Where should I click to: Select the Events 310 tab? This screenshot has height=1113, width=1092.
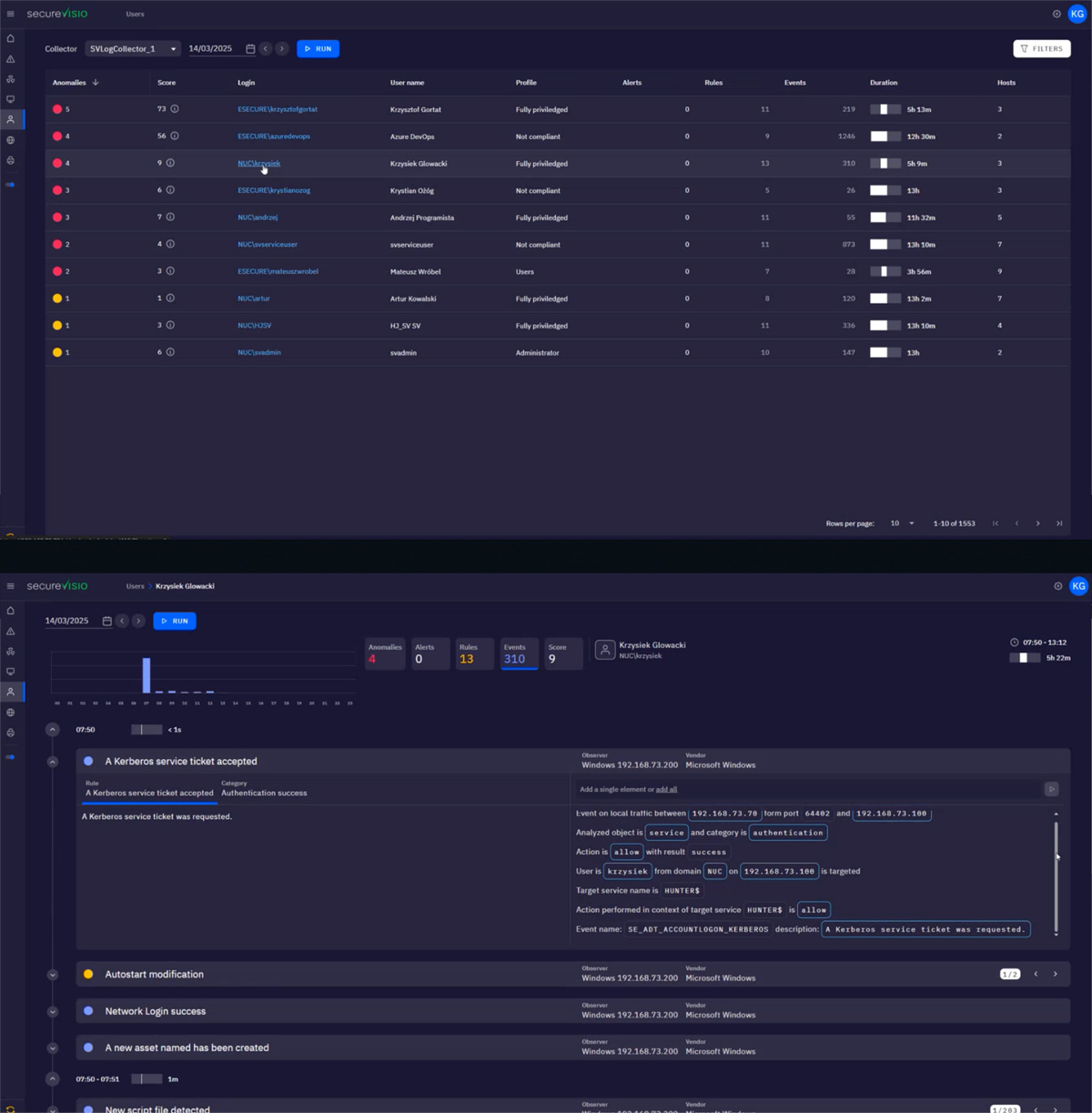[520, 653]
